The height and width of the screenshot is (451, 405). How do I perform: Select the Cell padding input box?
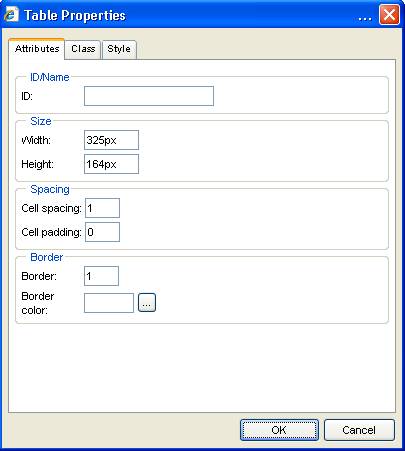coord(102,232)
